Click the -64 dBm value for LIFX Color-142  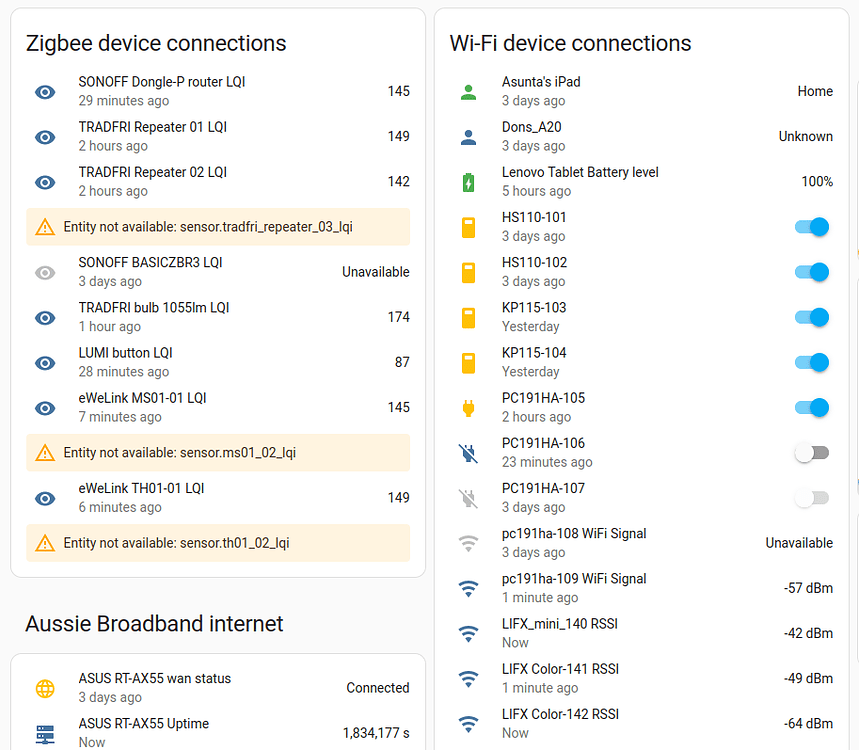[808, 724]
